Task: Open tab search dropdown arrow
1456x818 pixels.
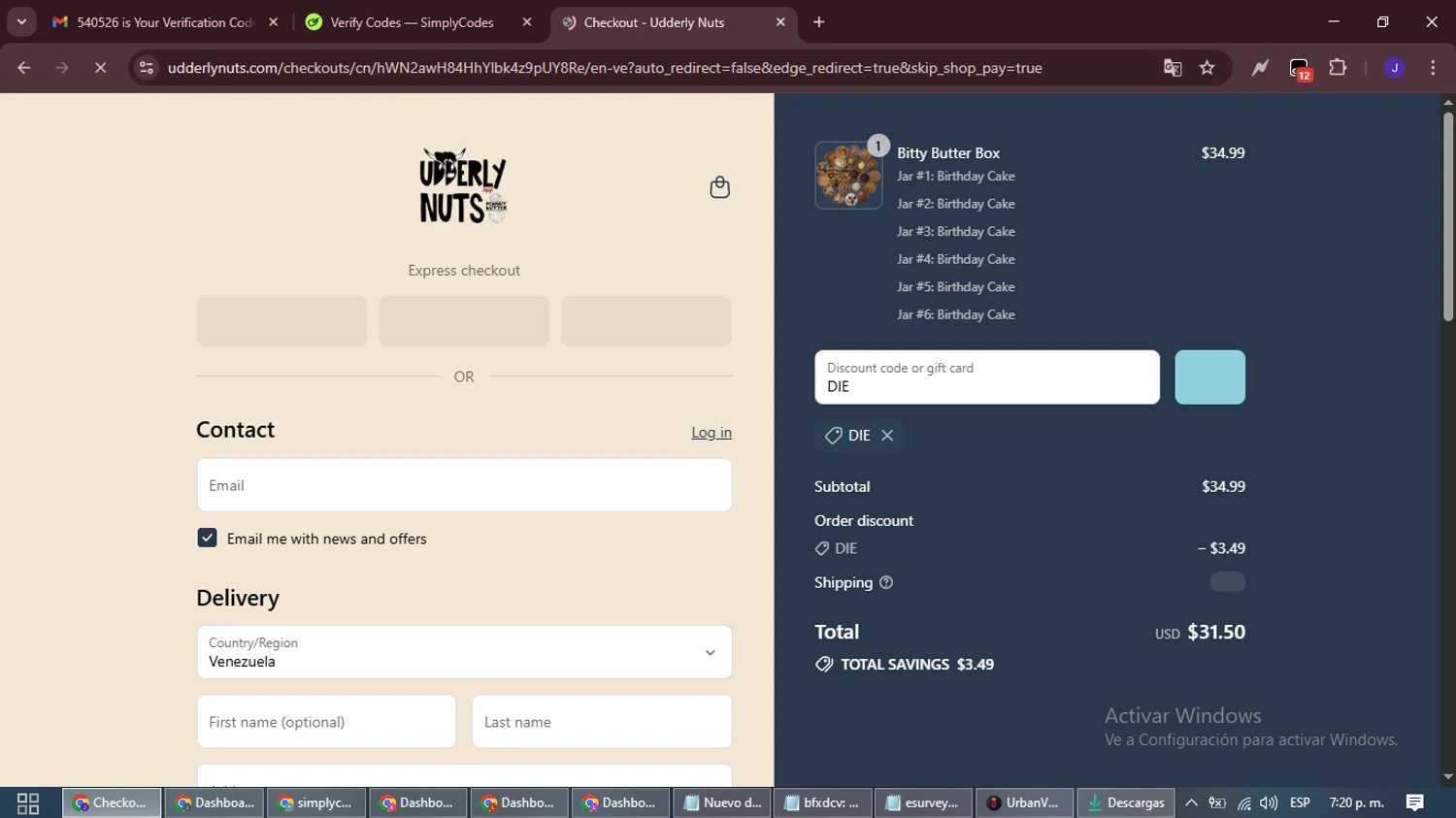Action: pos(21,21)
